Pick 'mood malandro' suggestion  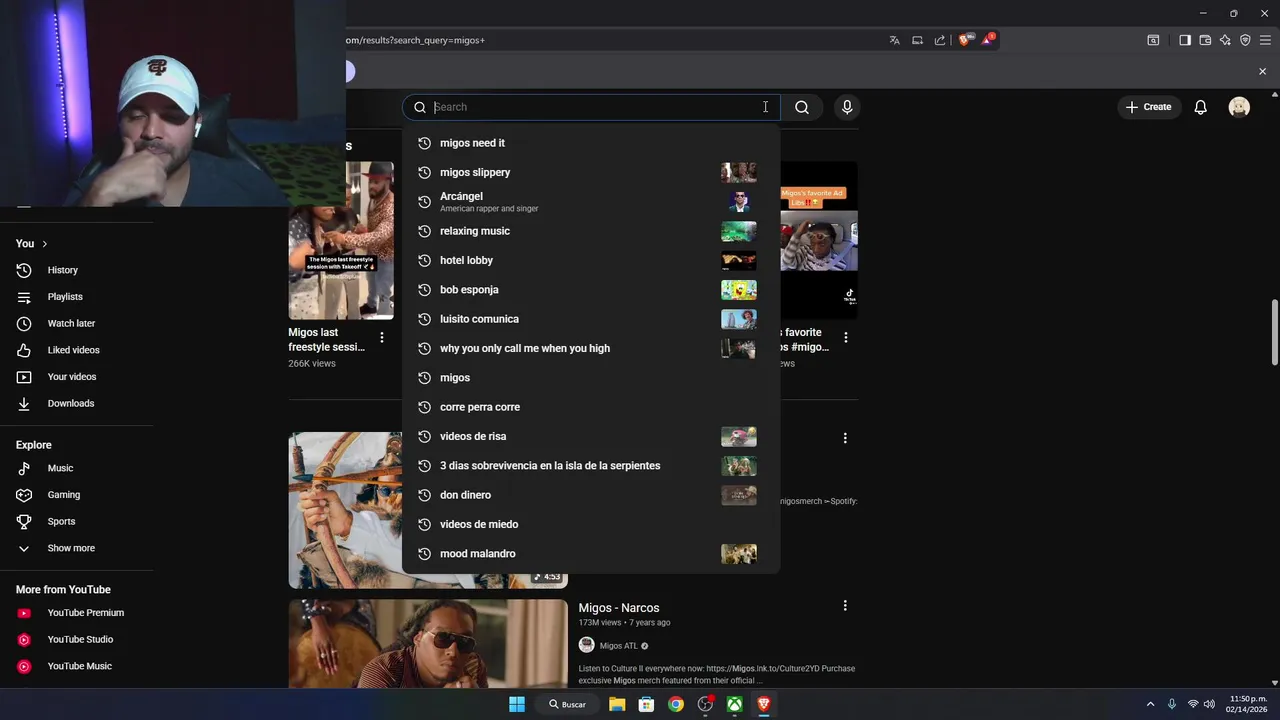[x=591, y=554]
